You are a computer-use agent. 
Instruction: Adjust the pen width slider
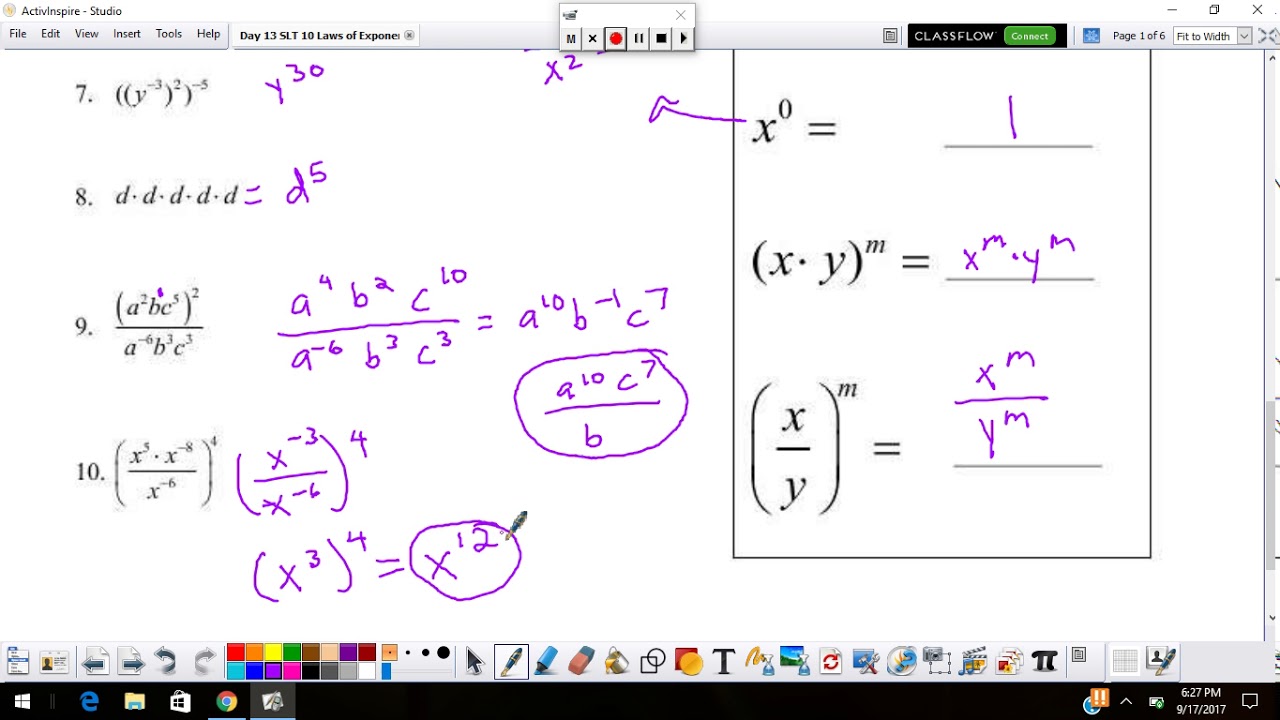pos(387,671)
